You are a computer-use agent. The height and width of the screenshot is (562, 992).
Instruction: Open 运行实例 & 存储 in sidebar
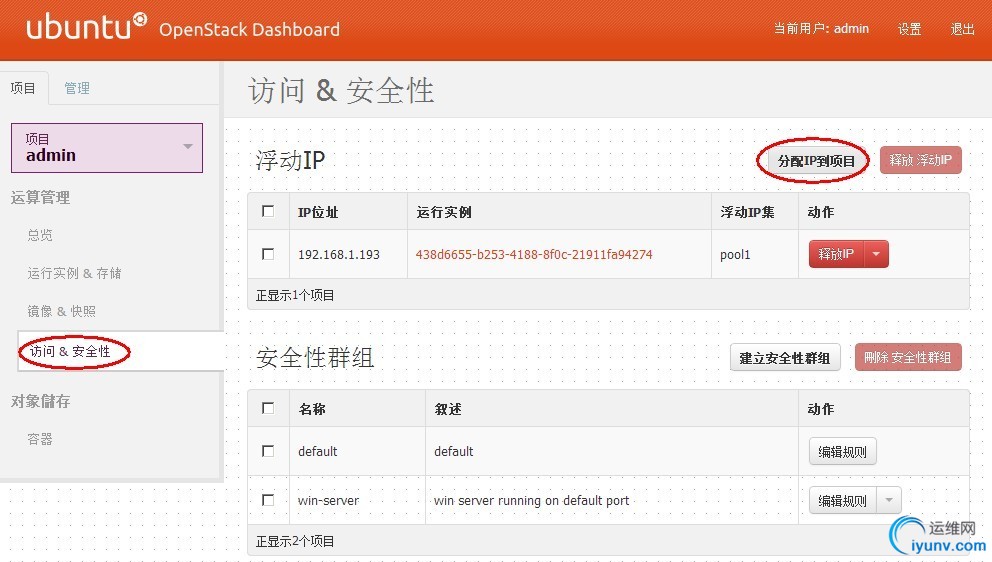[74, 273]
